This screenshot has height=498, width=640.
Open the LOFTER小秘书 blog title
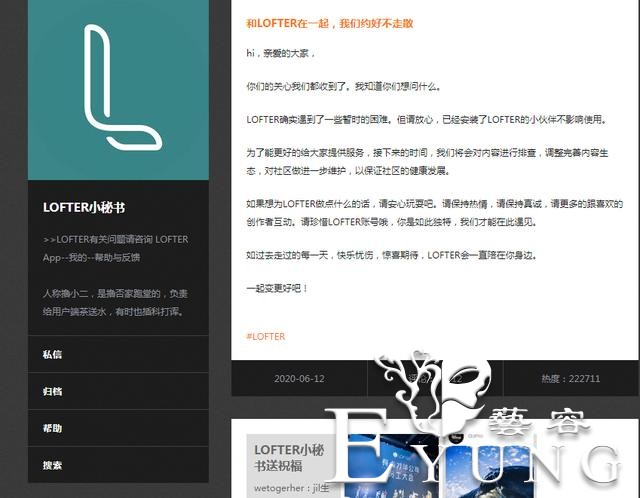[84, 207]
